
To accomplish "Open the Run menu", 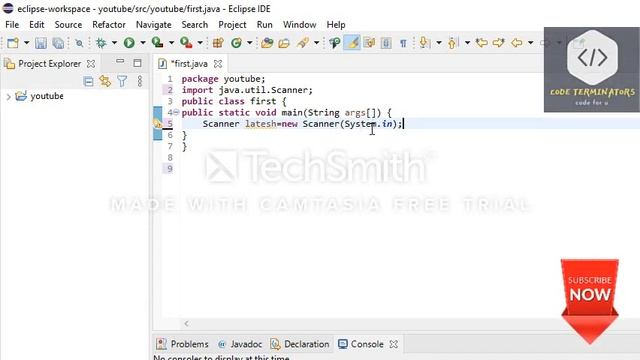I will pyautogui.click(x=264, y=24).
